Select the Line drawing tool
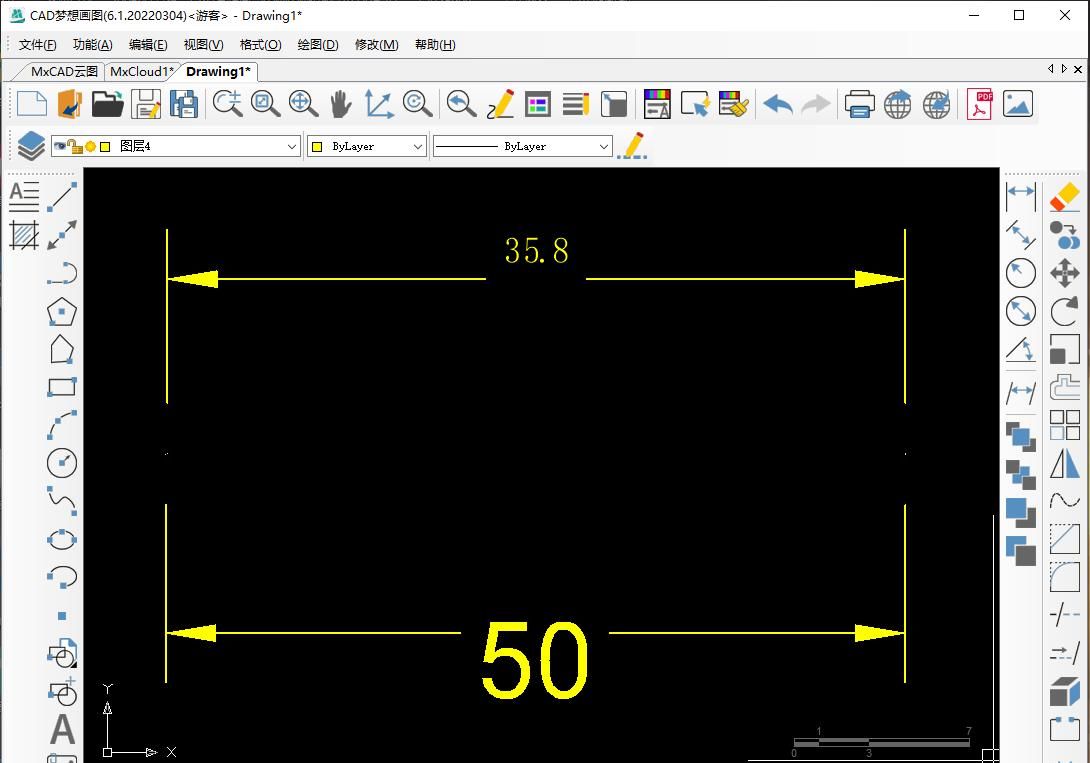The height and width of the screenshot is (763, 1090). pos(62,196)
